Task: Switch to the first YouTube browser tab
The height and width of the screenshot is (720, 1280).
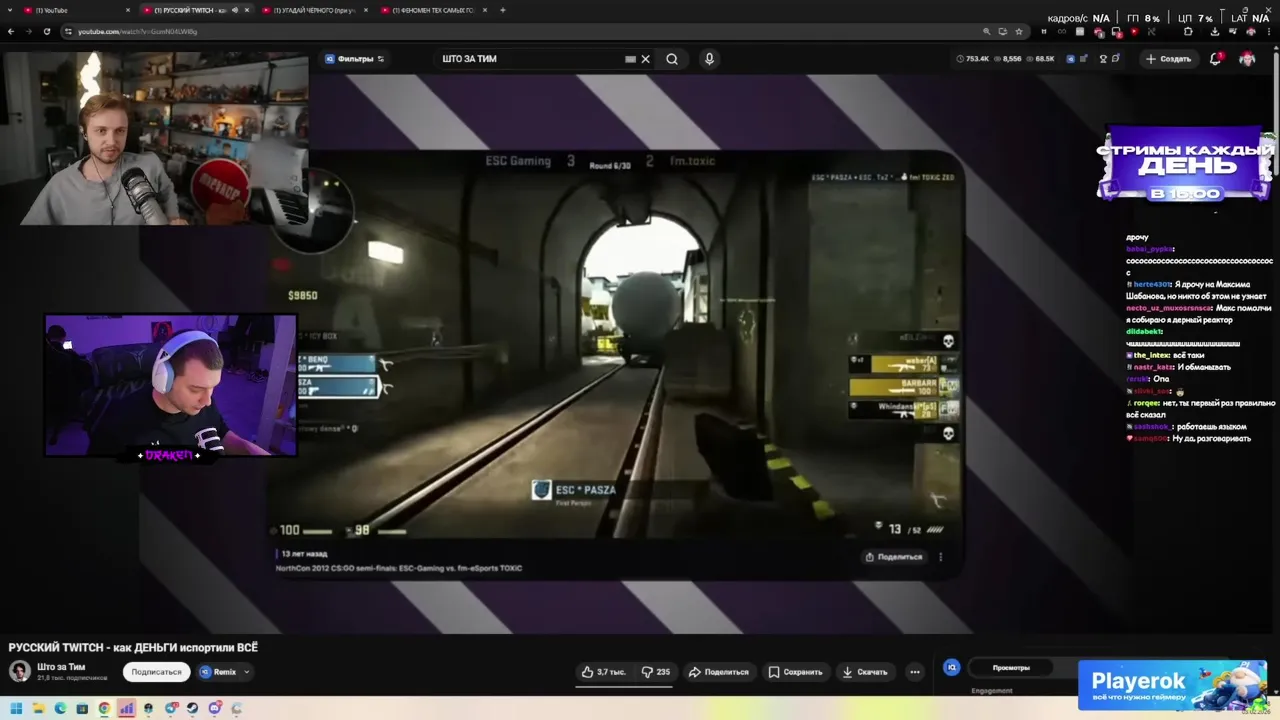Action: click(x=75, y=10)
